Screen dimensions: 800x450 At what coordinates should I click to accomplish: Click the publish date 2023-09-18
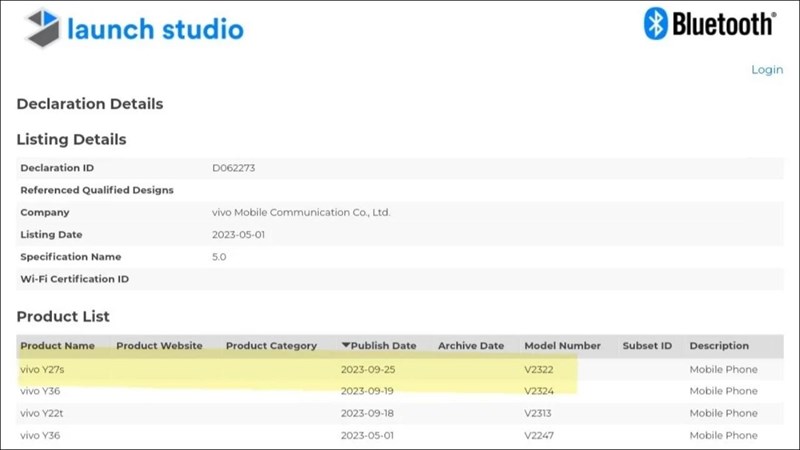coord(375,413)
